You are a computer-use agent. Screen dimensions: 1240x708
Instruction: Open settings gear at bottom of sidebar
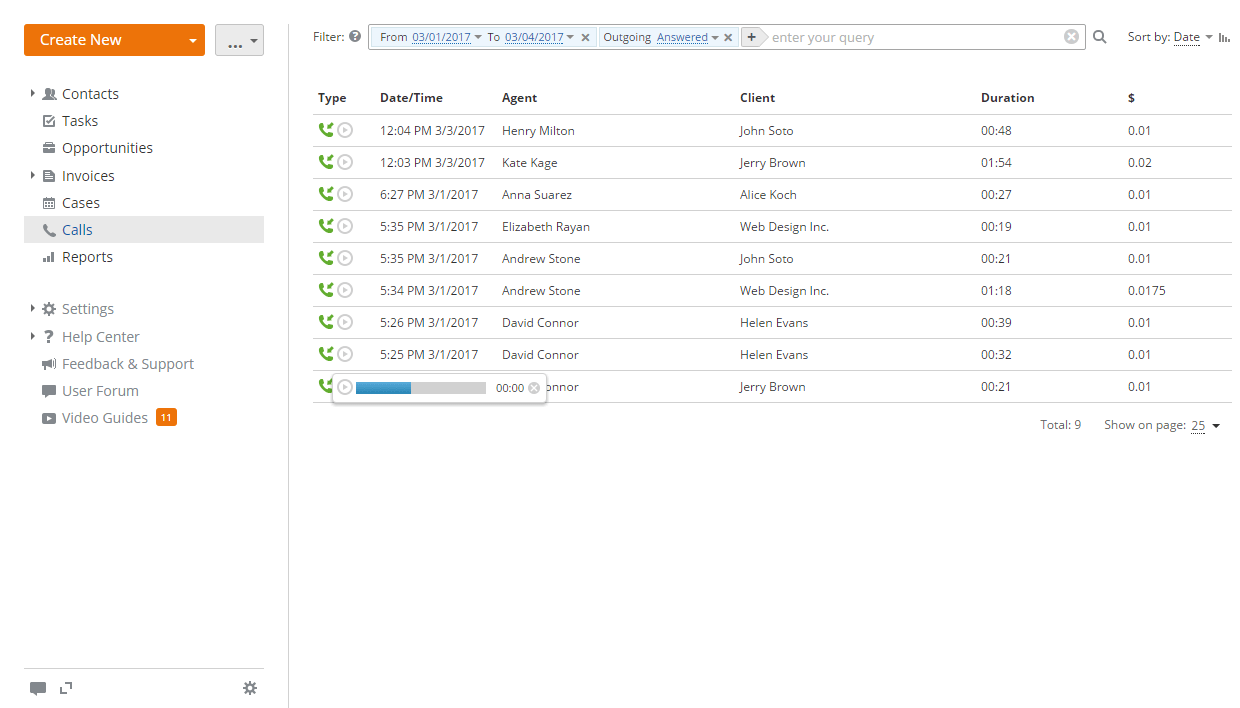(250, 688)
